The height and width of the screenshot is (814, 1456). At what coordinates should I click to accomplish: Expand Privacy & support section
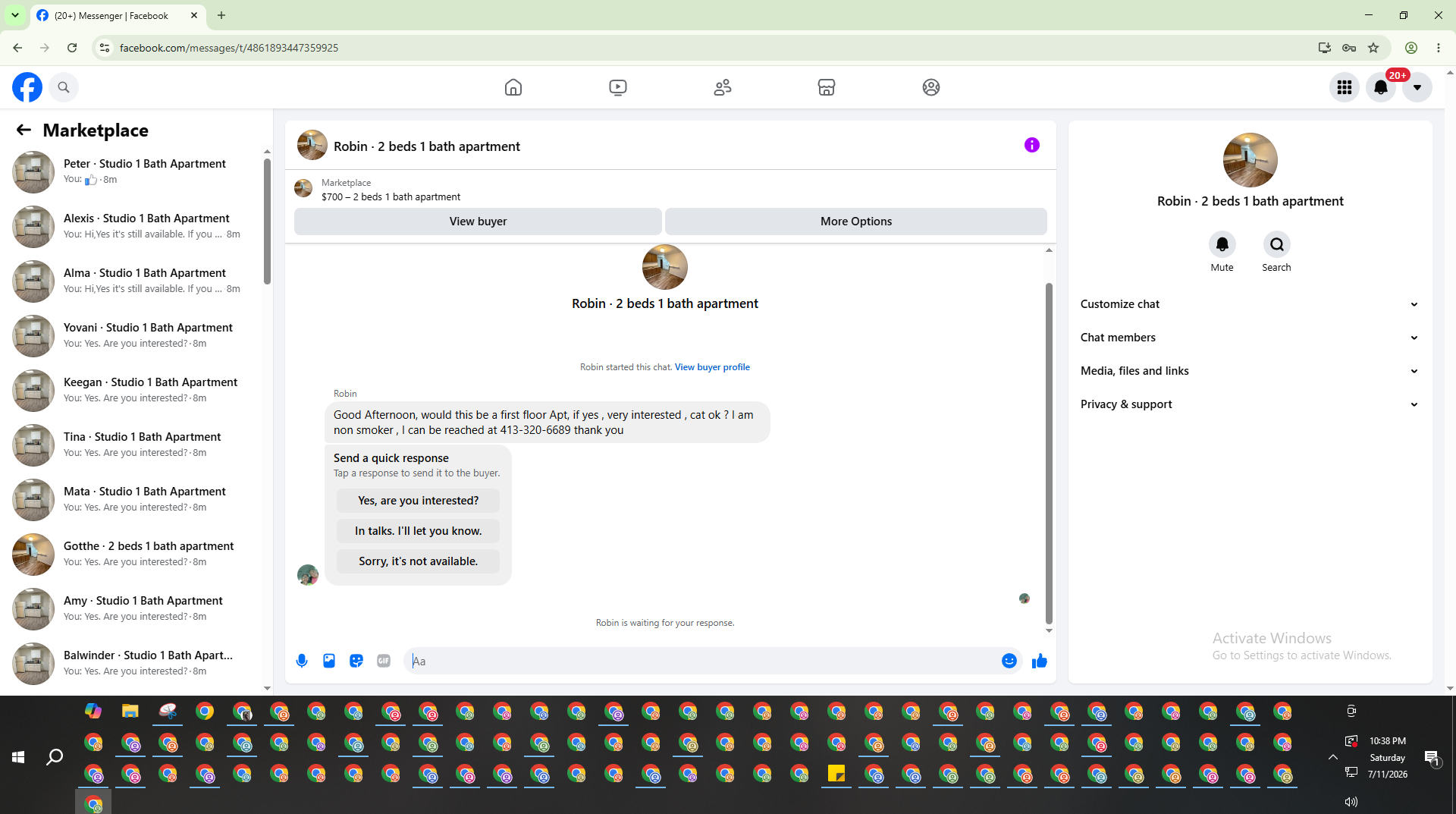point(1250,404)
